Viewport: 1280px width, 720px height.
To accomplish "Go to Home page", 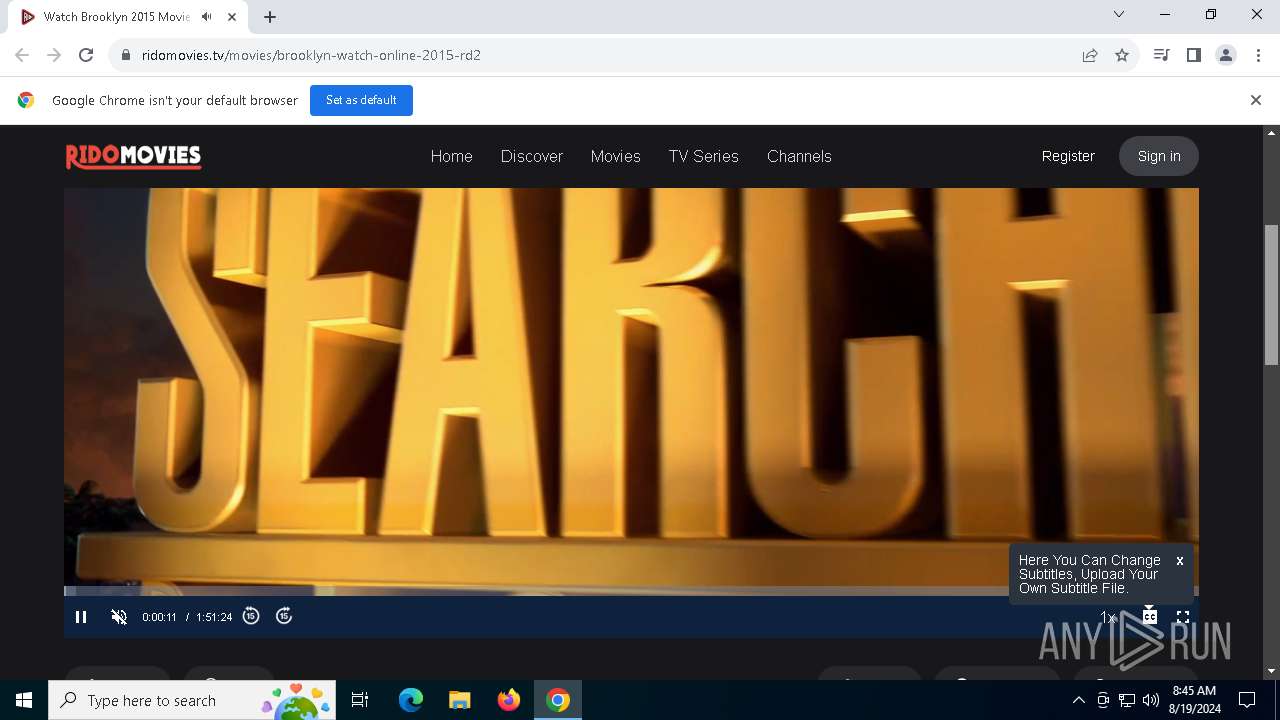I will tap(451, 156).
